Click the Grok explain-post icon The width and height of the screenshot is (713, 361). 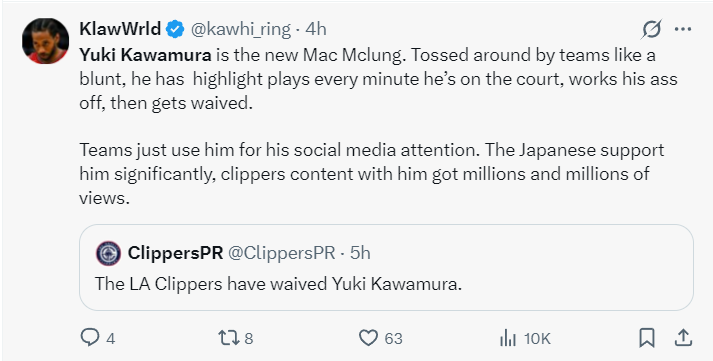point(651,30)
